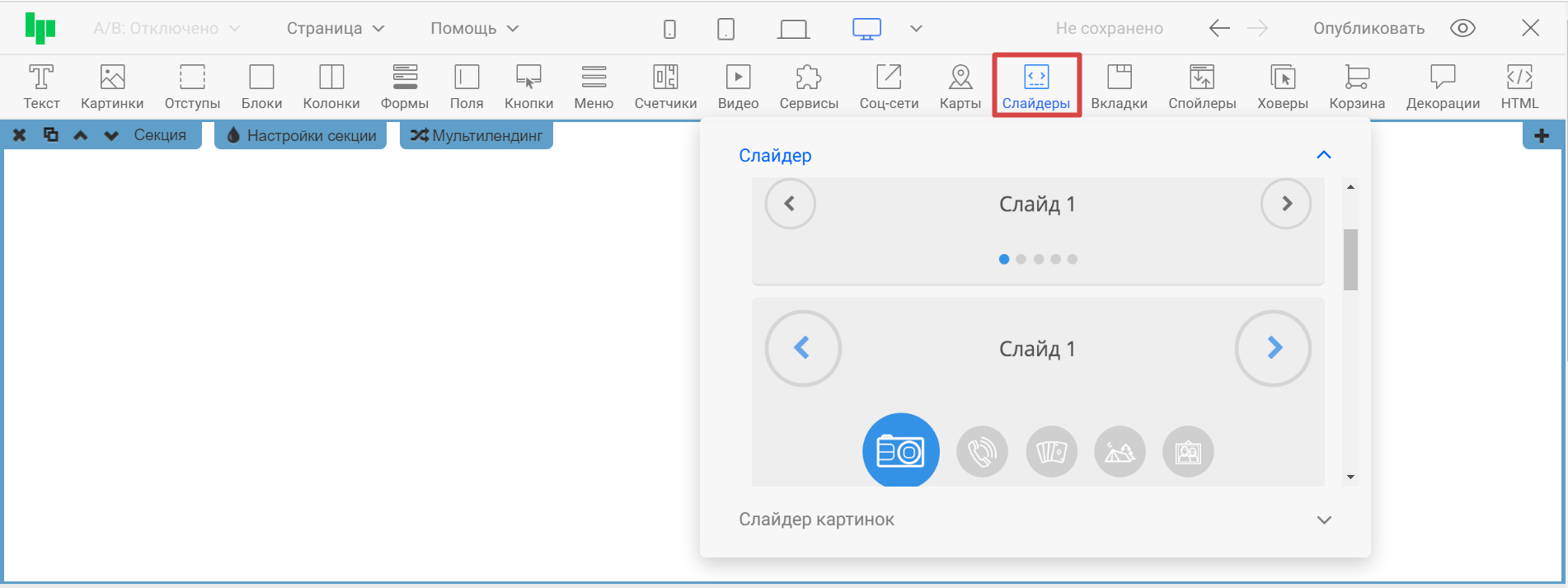Switch to tablet device view

point(725,29)
